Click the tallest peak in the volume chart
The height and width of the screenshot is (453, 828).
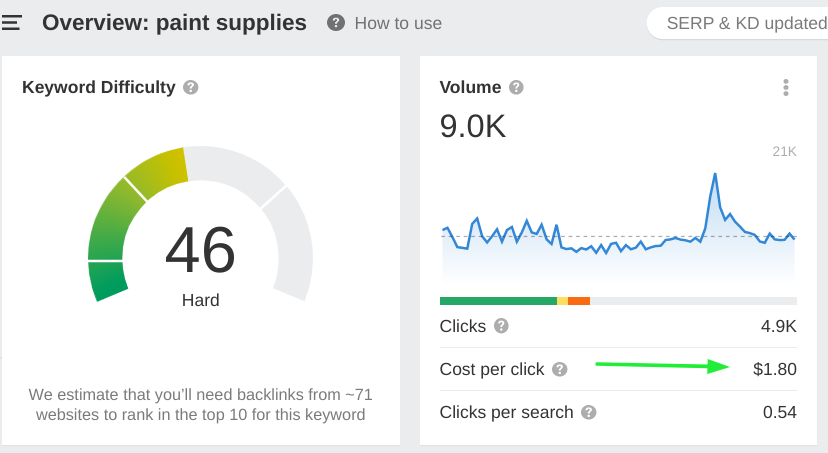pyautogui.click(x=715, y=175)
